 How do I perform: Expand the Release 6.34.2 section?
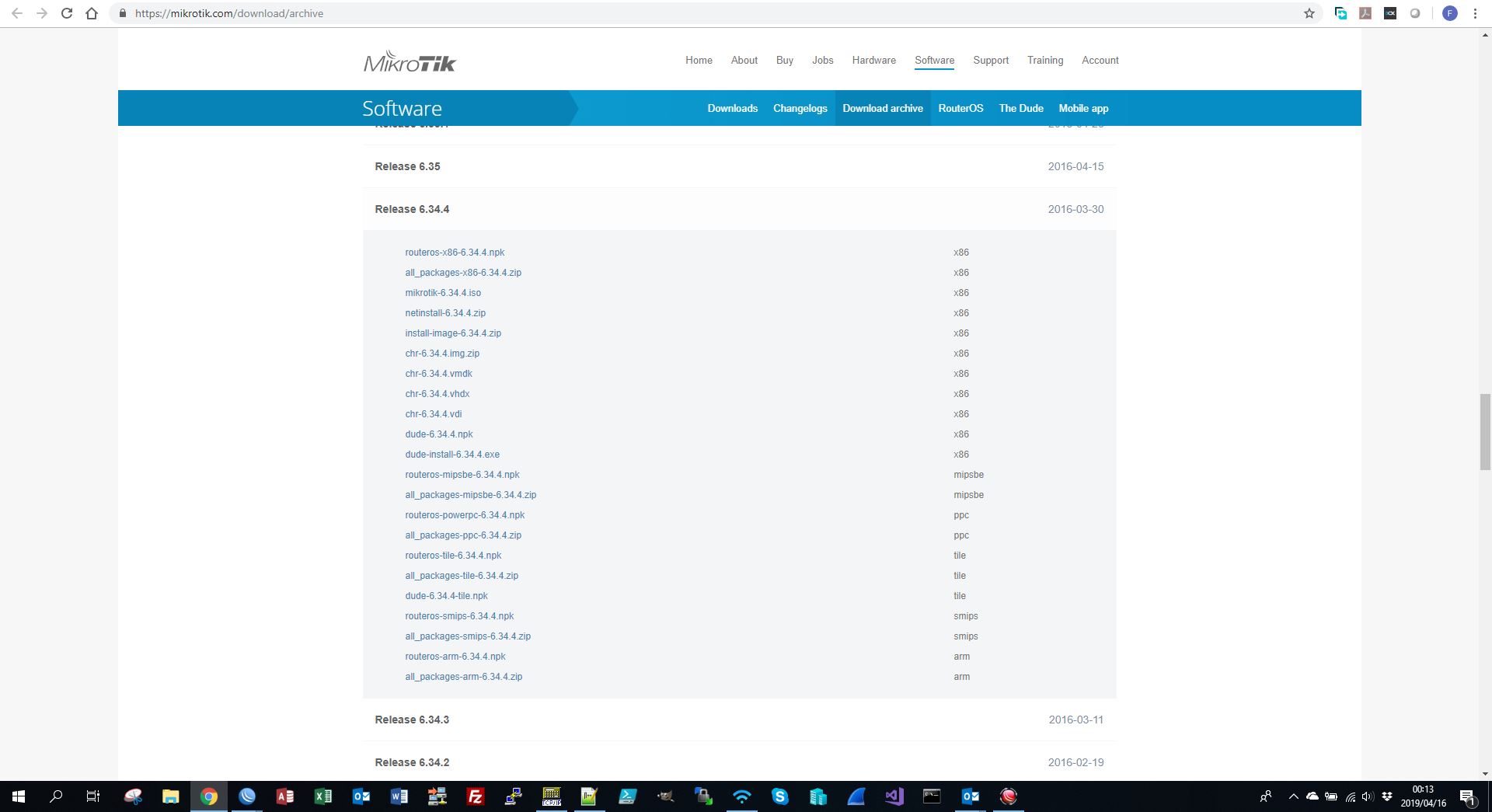point(739,762)
